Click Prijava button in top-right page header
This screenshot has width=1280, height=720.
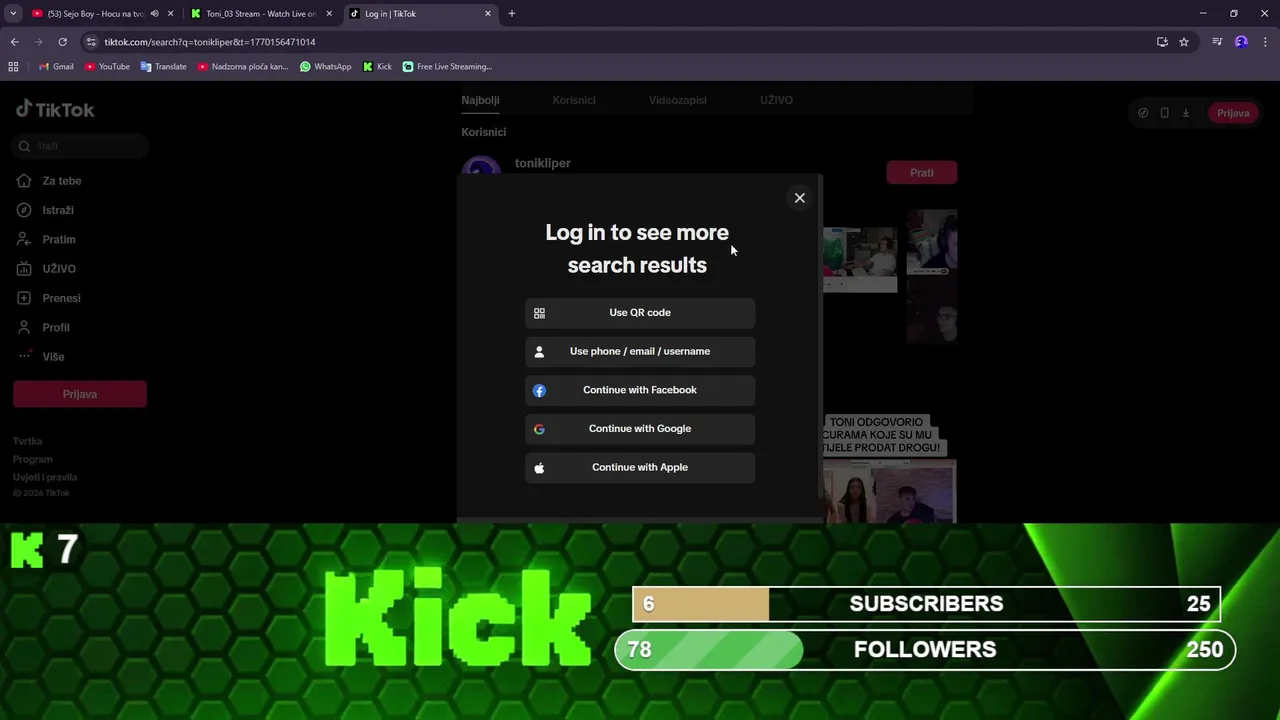coord(1232,113)
